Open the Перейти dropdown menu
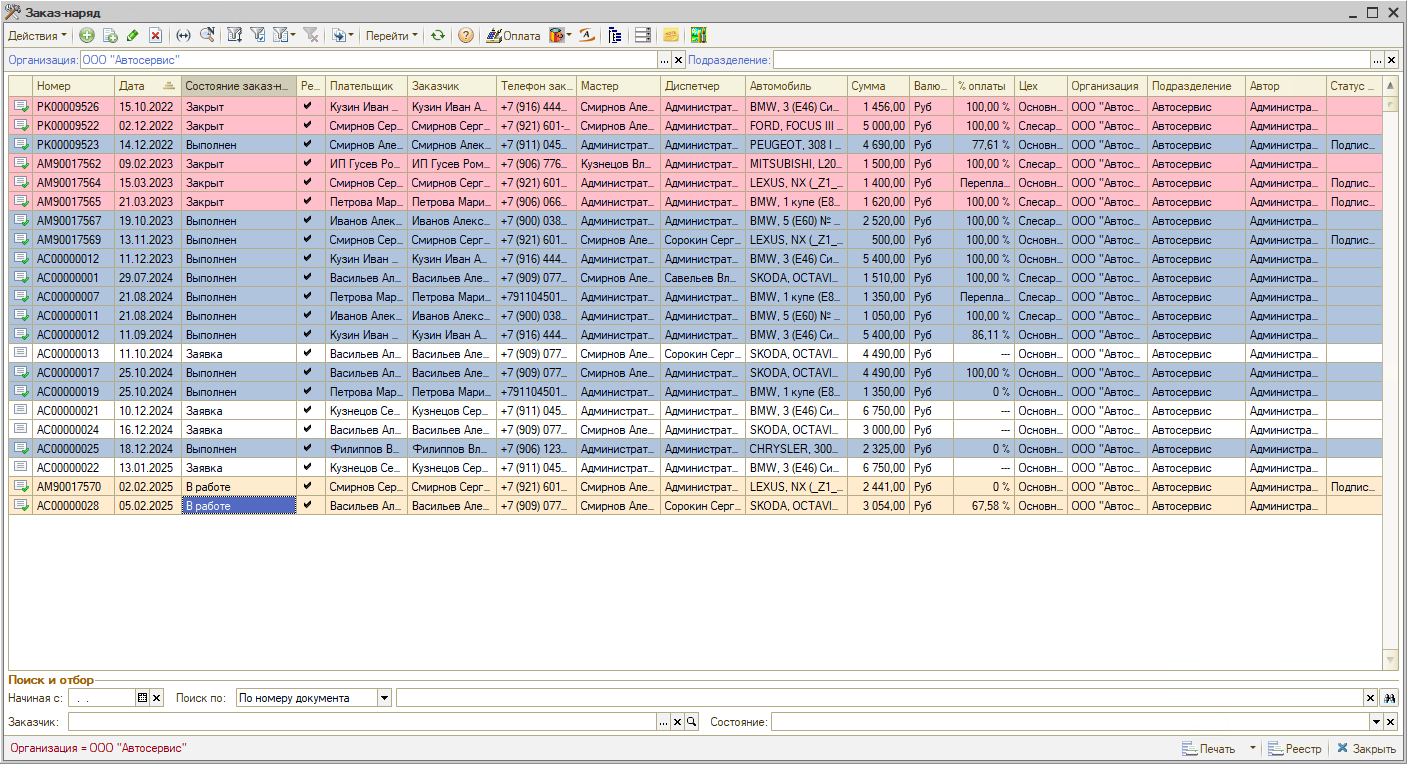This screenshot has height=764, width=1407. tap(392, 35)
